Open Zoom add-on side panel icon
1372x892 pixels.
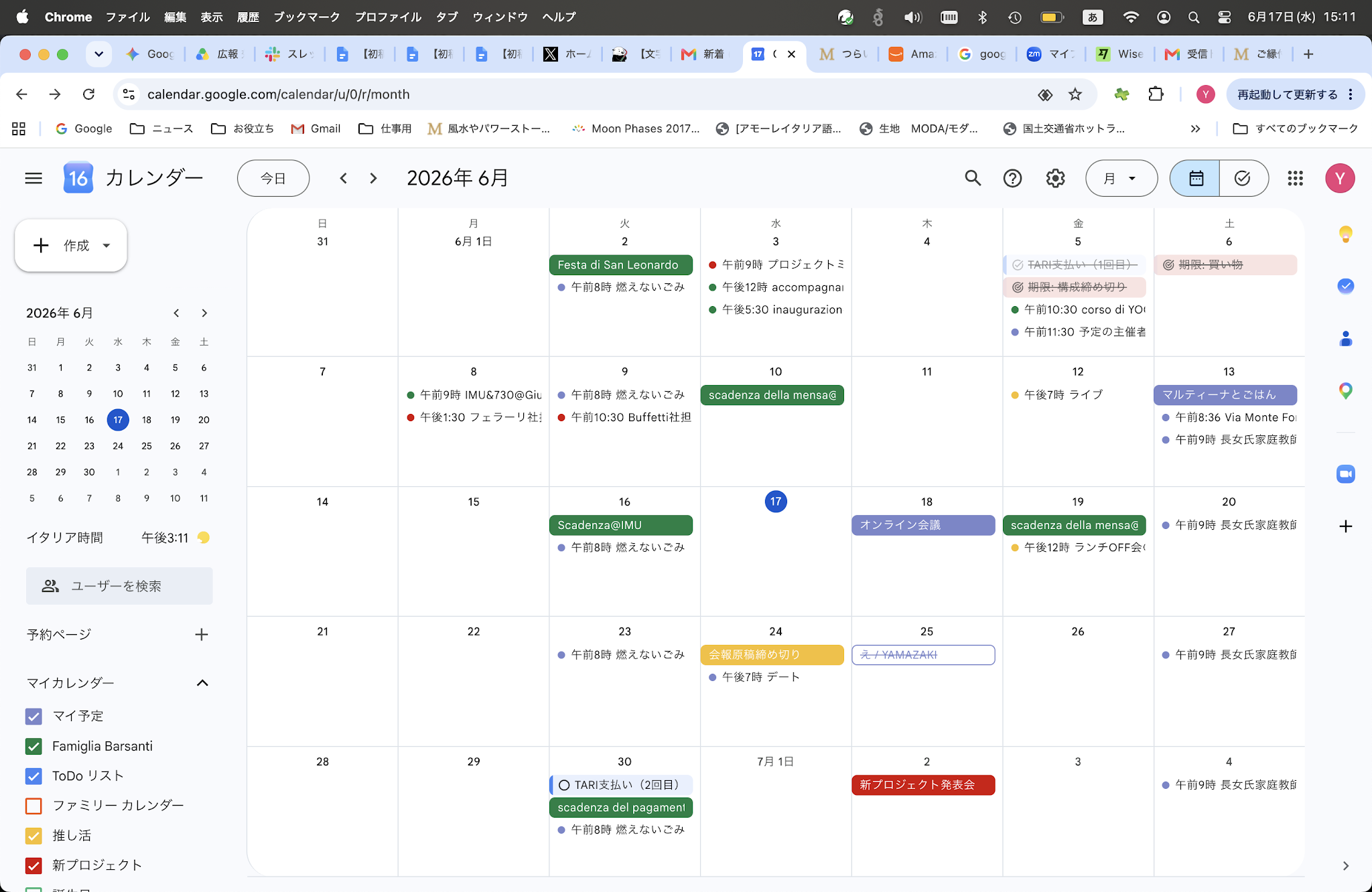[1345, 473]
